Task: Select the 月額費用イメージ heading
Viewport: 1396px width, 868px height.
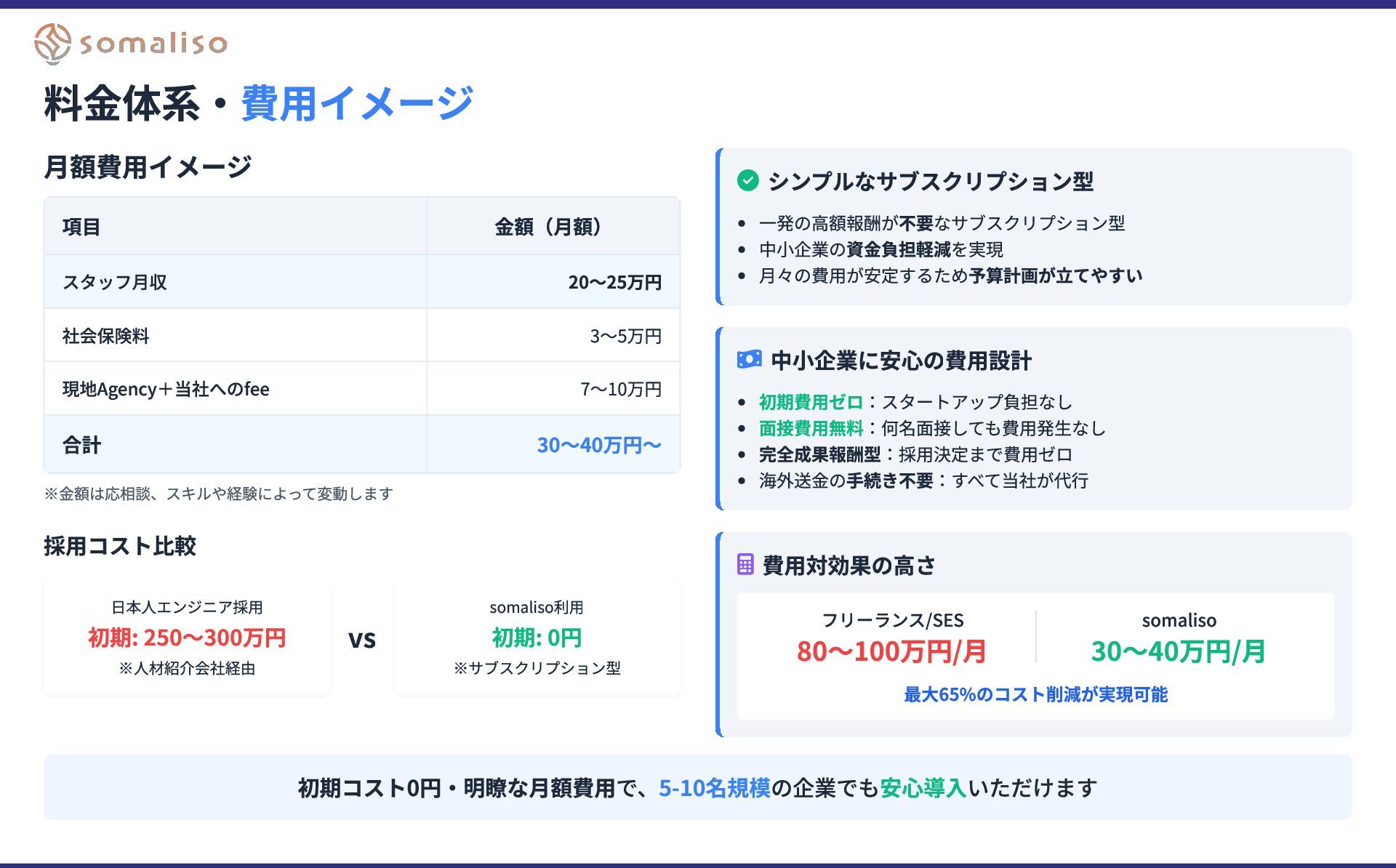Action: tap(148, 166)
